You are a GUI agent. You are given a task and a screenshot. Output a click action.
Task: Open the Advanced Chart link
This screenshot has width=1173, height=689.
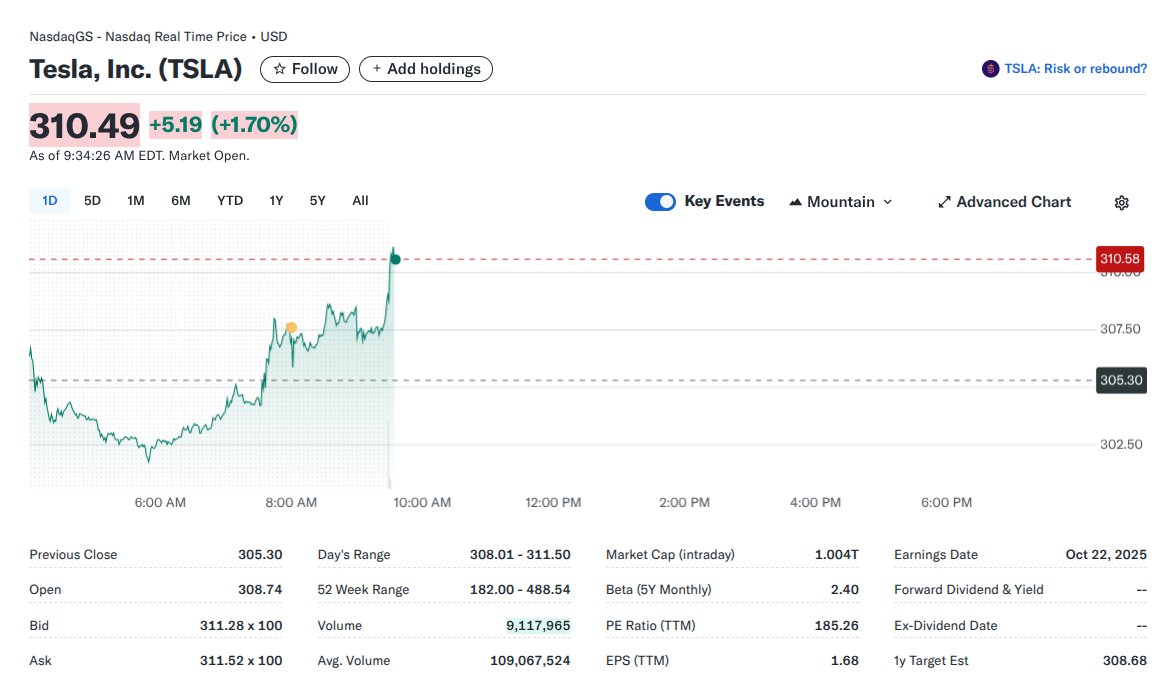[1005, 202]
